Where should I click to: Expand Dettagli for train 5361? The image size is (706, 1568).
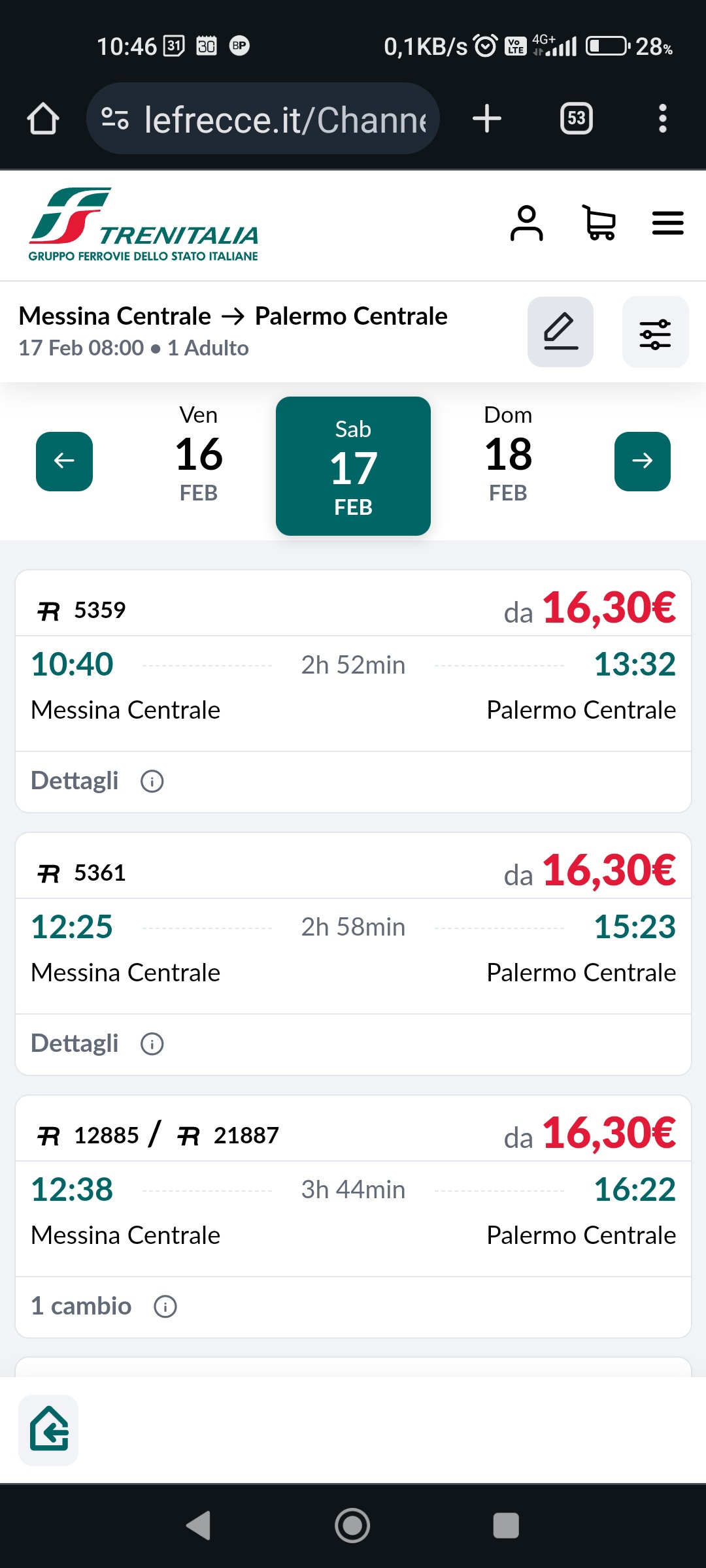[x=97, y=1044]
